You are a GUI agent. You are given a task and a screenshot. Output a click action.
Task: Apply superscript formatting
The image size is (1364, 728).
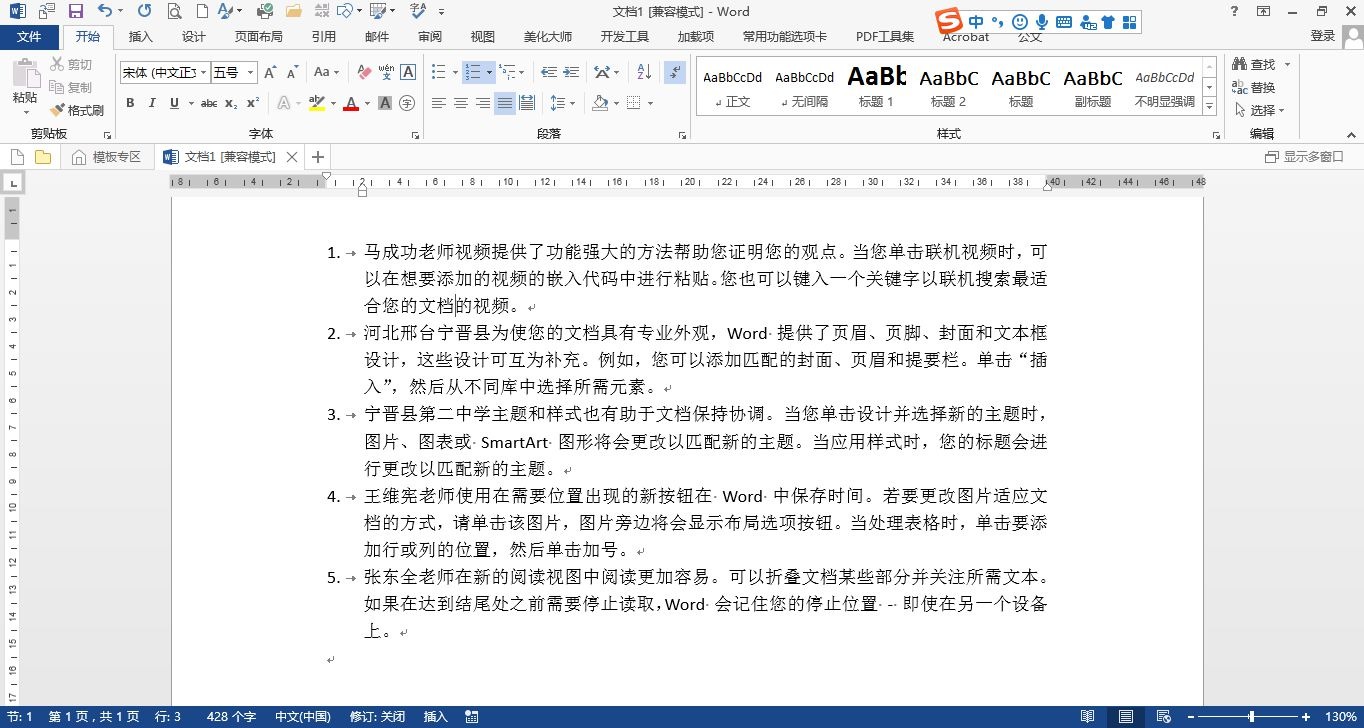pos(253,103)
